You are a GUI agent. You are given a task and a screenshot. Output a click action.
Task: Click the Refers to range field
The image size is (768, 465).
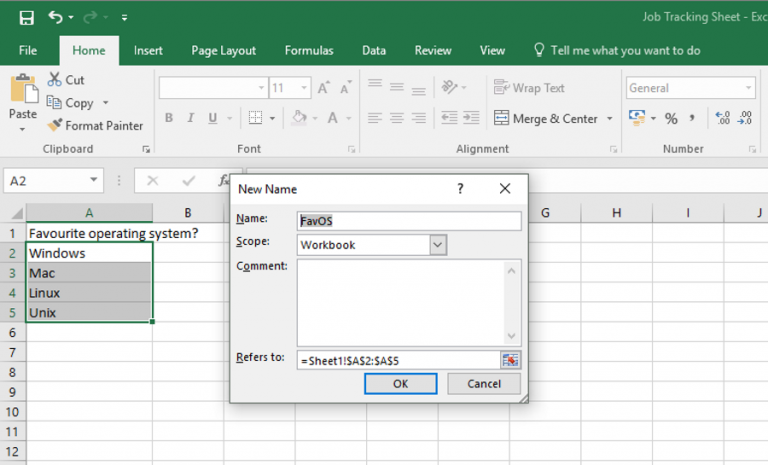click(x=398, y=361)
